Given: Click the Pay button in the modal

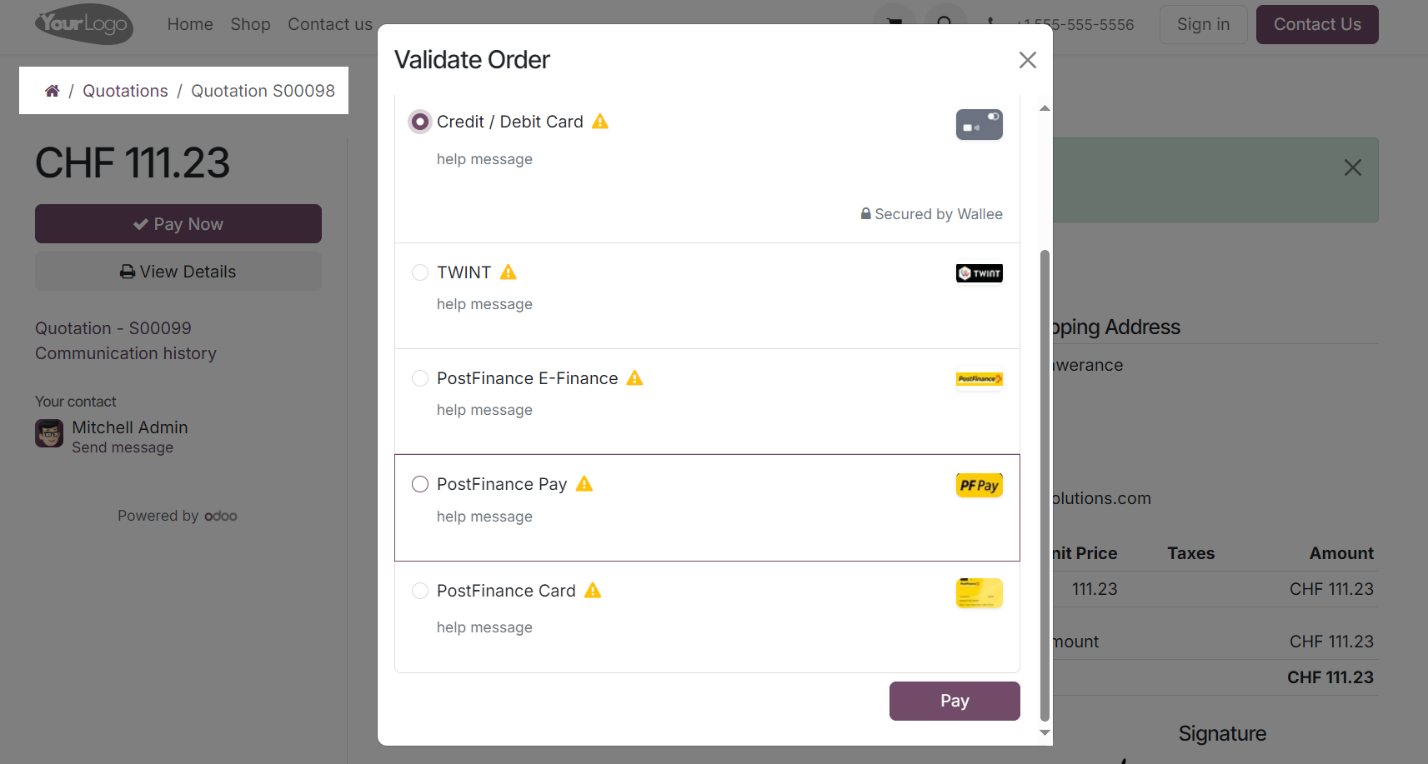Looking at the screenshot, I should tap(954, 700).
